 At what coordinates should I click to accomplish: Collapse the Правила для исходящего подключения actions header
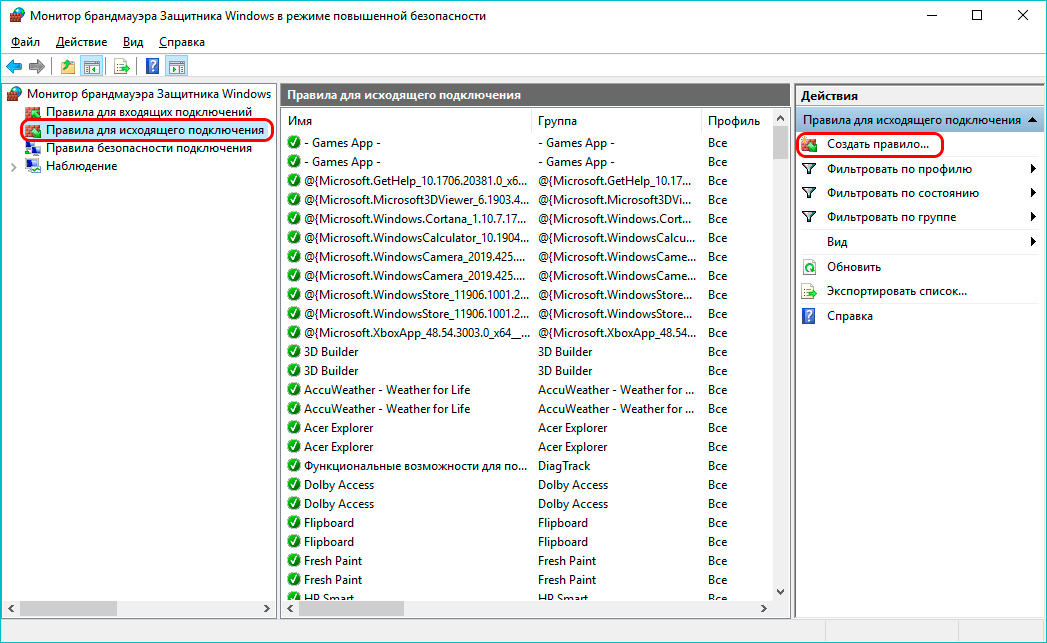click(1032, 120)
